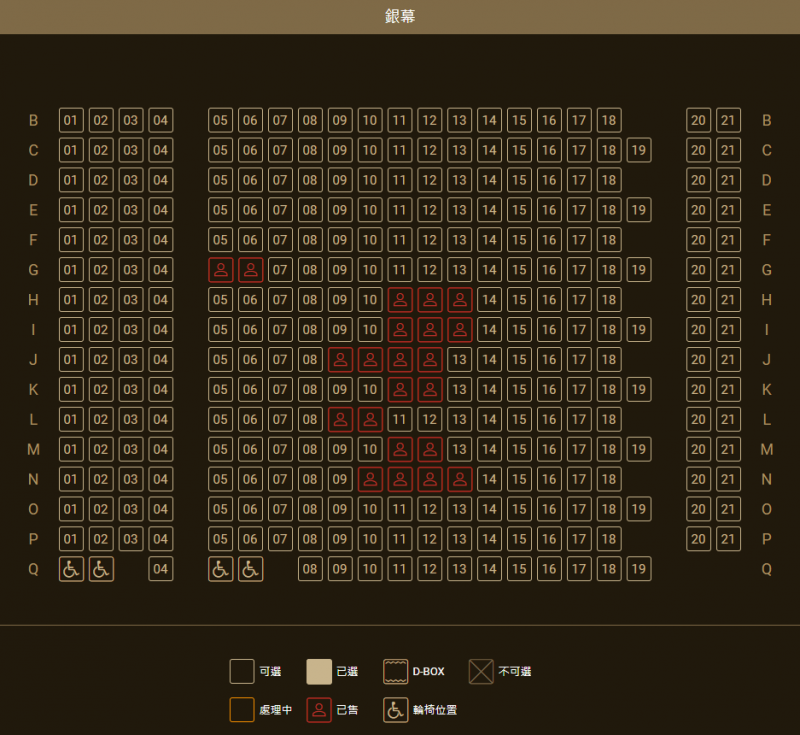Click the leftmost wheelchair seat in row Q
800x735 pixels.
pos(71,569)
